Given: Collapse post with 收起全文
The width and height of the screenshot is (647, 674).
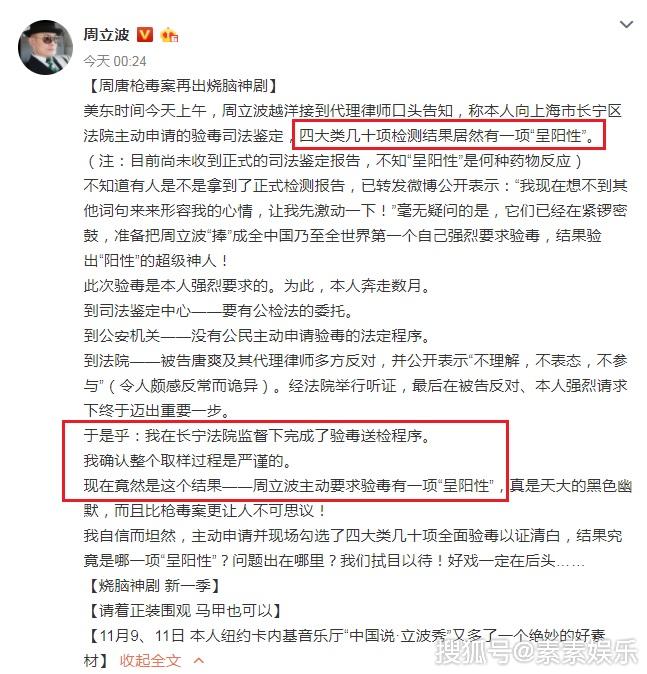Looking at the screenshot, I should [150, 660].
